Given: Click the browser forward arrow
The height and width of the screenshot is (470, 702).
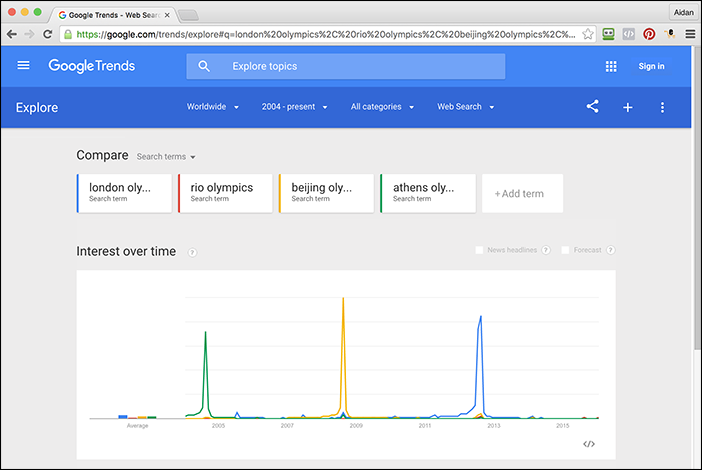Looking at the screenshot, I should point(29,34).
